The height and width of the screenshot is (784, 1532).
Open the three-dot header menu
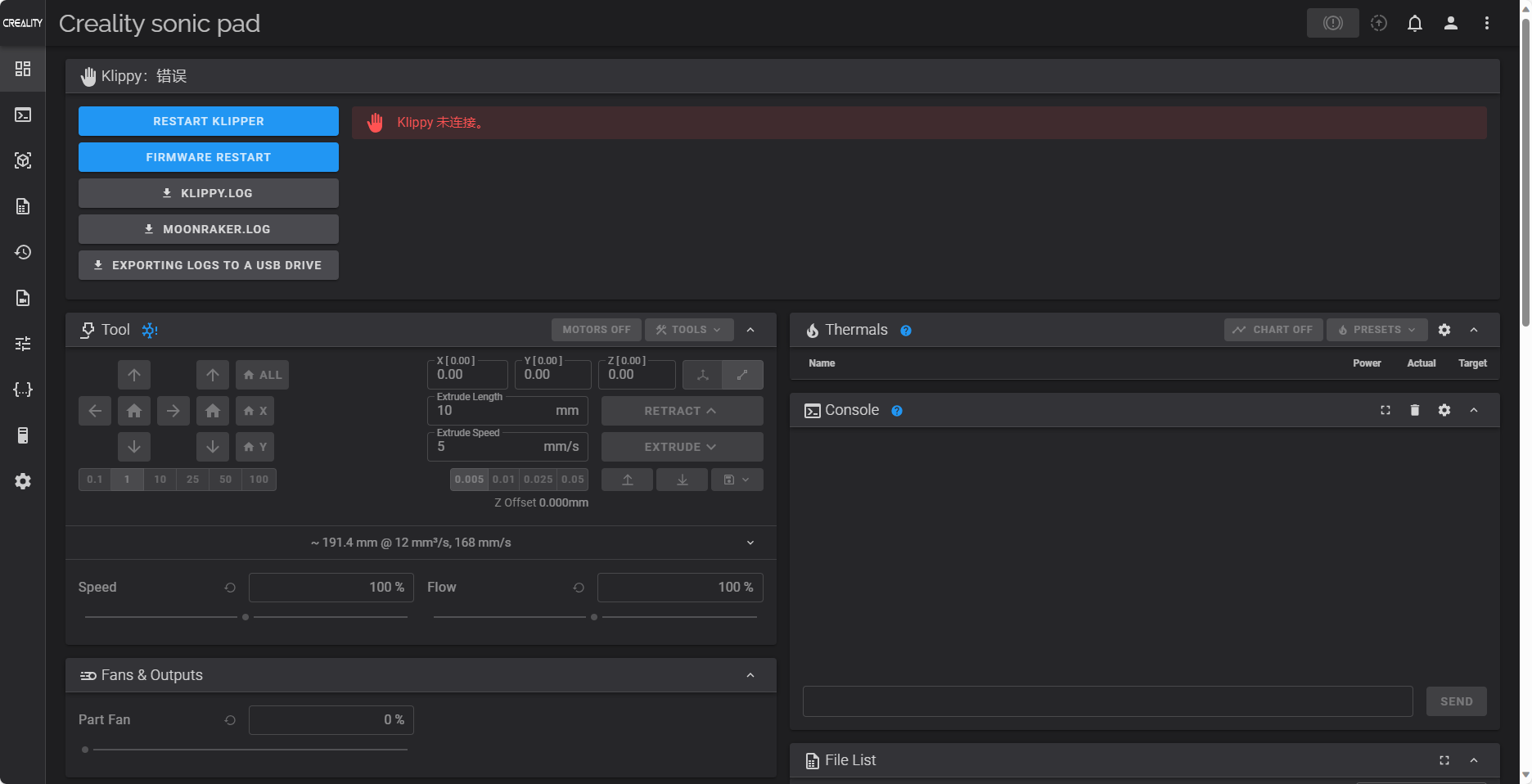1487,23
